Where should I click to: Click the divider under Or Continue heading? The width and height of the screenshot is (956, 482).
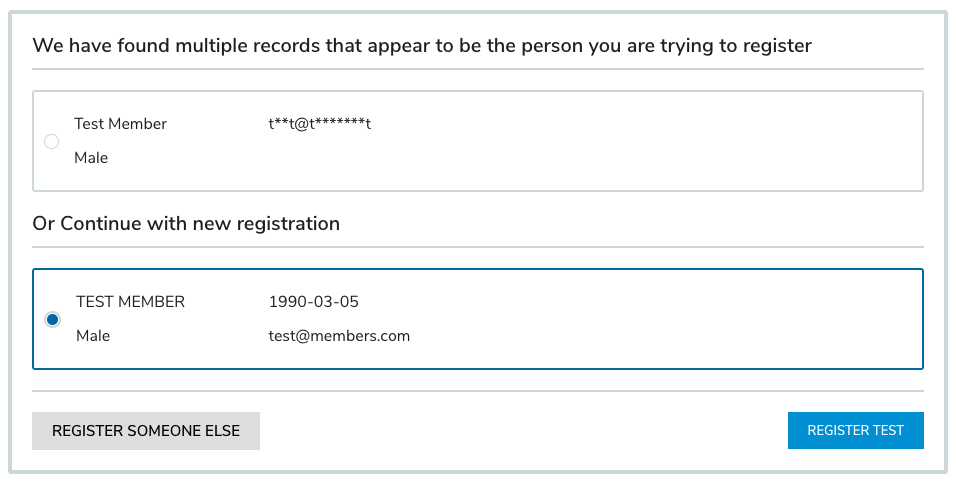[477, 247]
